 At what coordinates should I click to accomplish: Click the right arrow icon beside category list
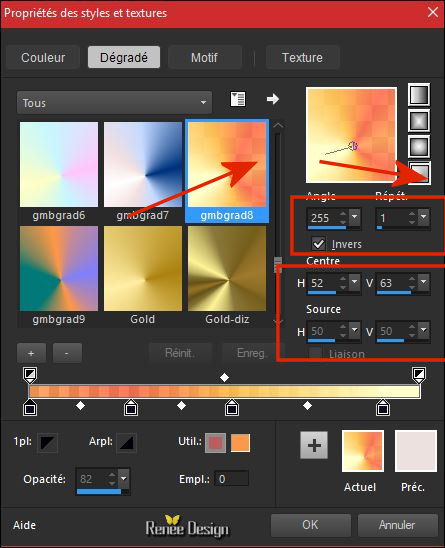[273, 99]
